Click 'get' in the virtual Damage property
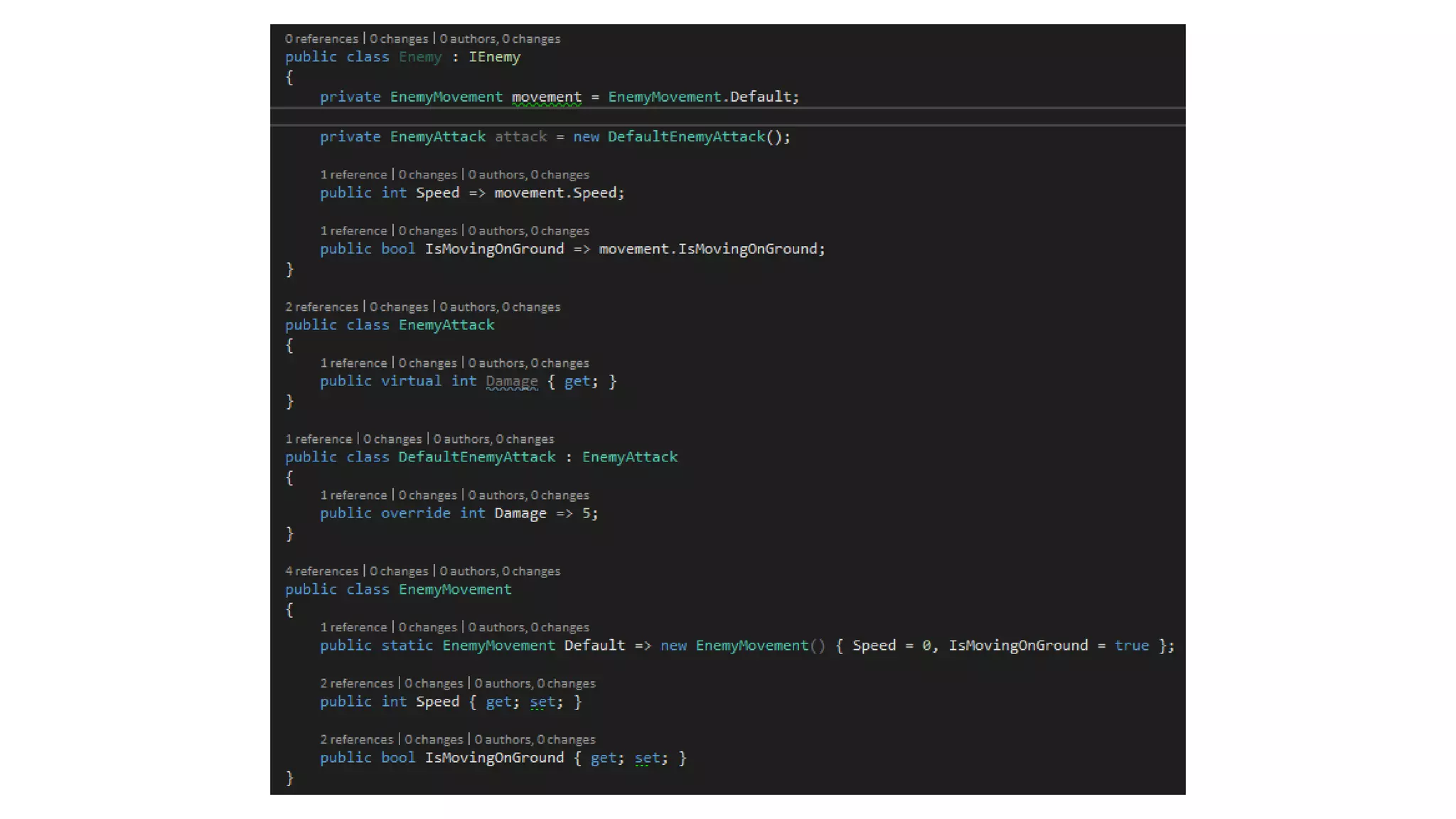The height and width of the screenshot is (819, 1456). click(x=577, y=381)
